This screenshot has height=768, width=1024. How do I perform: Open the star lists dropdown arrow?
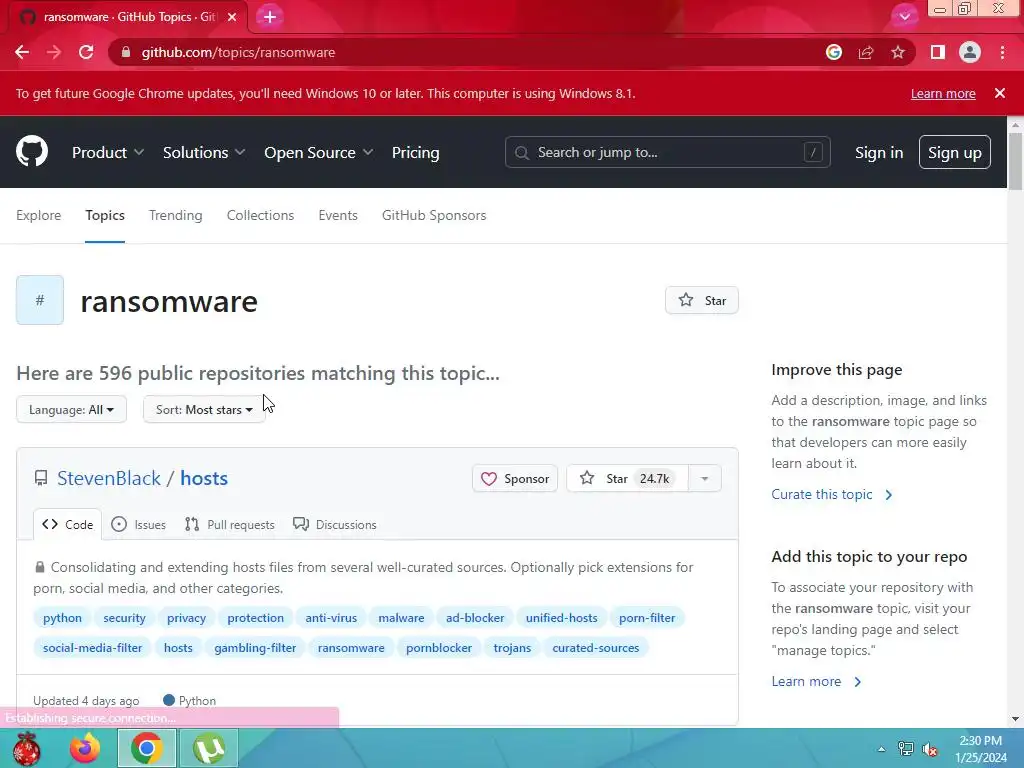[705, 479]
